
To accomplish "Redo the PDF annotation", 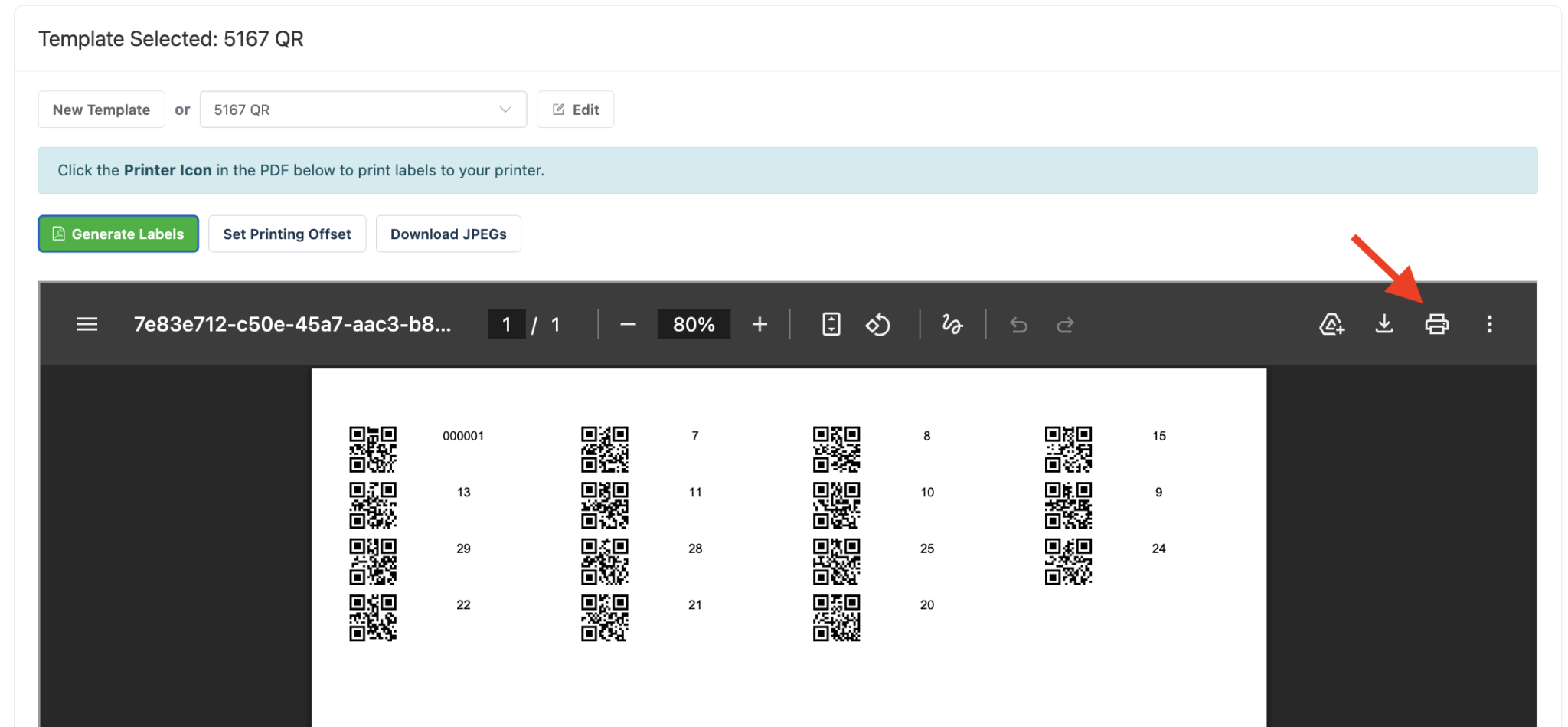I will [1065, 326].
